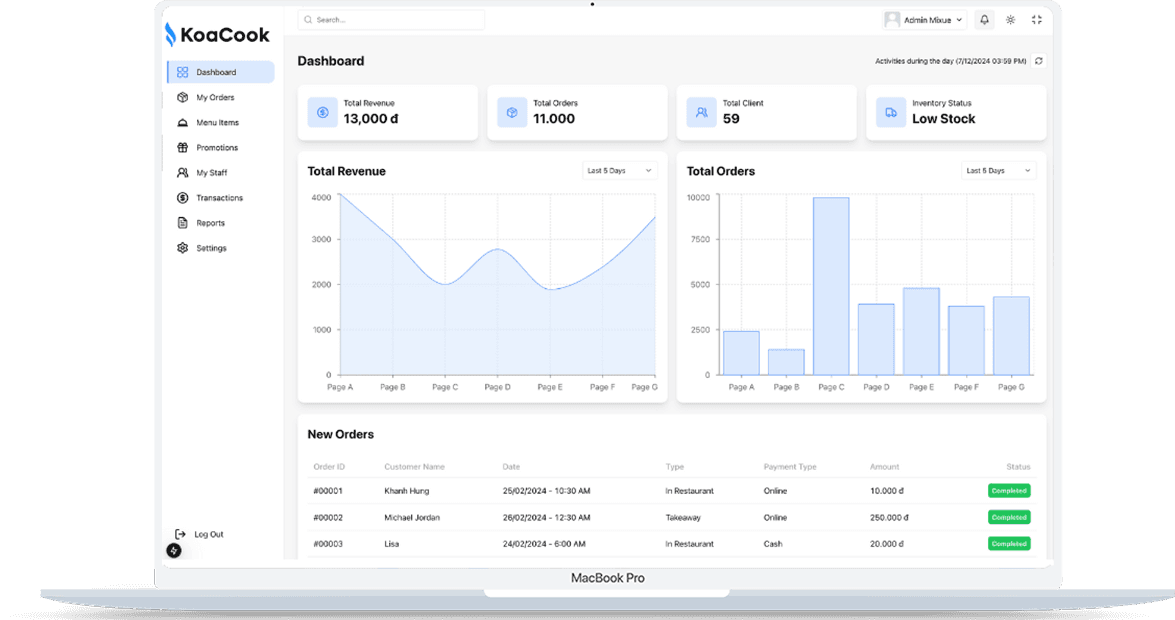Expand Total Revenue Last 5 Days dropdown

click(620, 171)
